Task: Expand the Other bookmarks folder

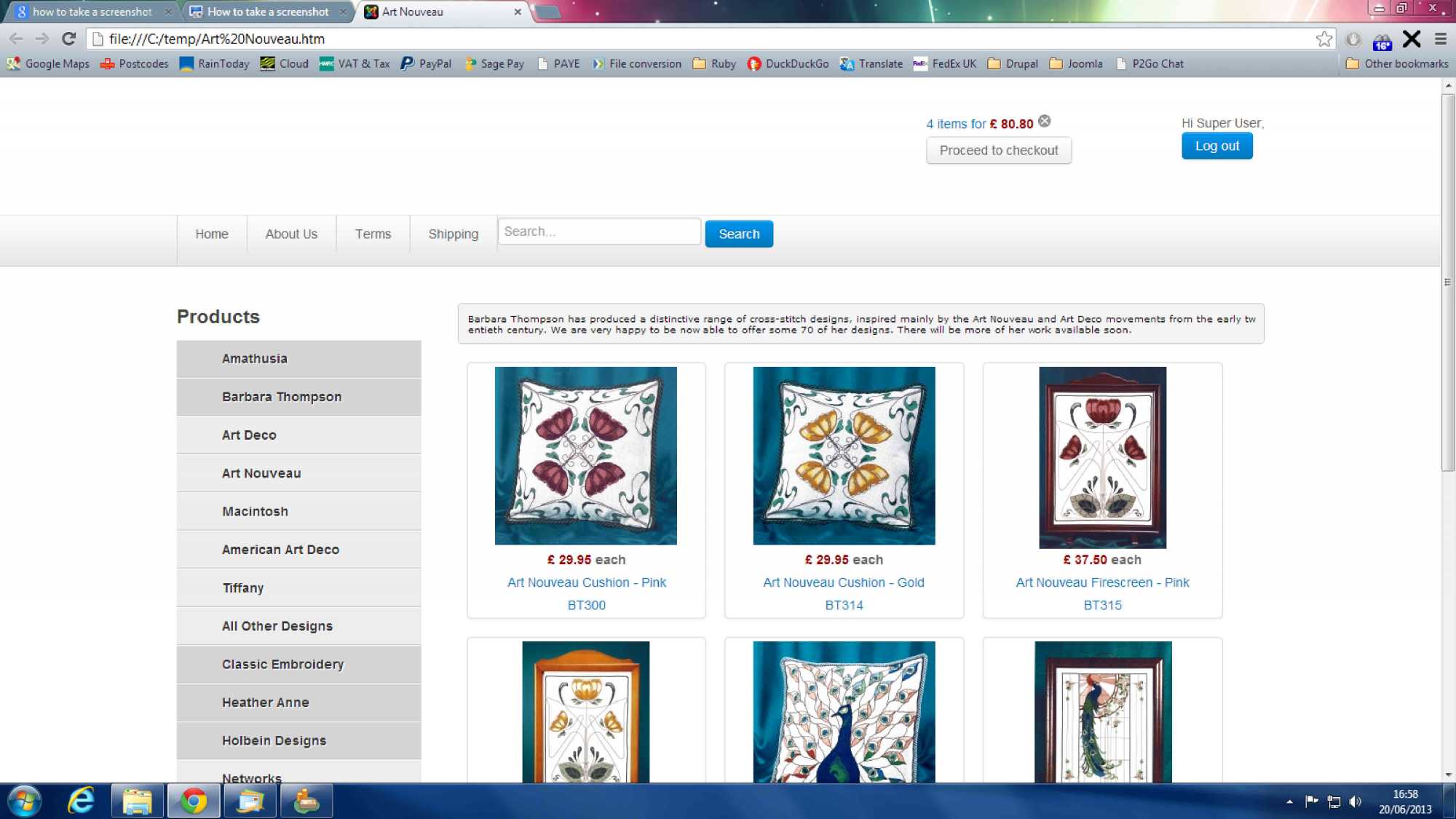Action: (1397, 63)
